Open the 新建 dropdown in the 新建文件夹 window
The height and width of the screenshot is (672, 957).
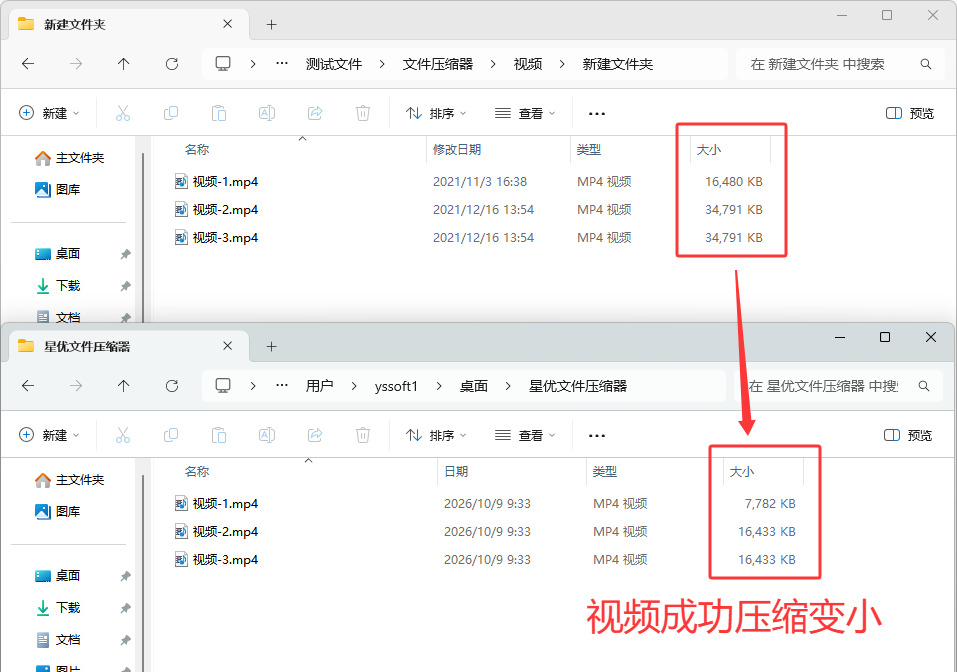point(49,113)
